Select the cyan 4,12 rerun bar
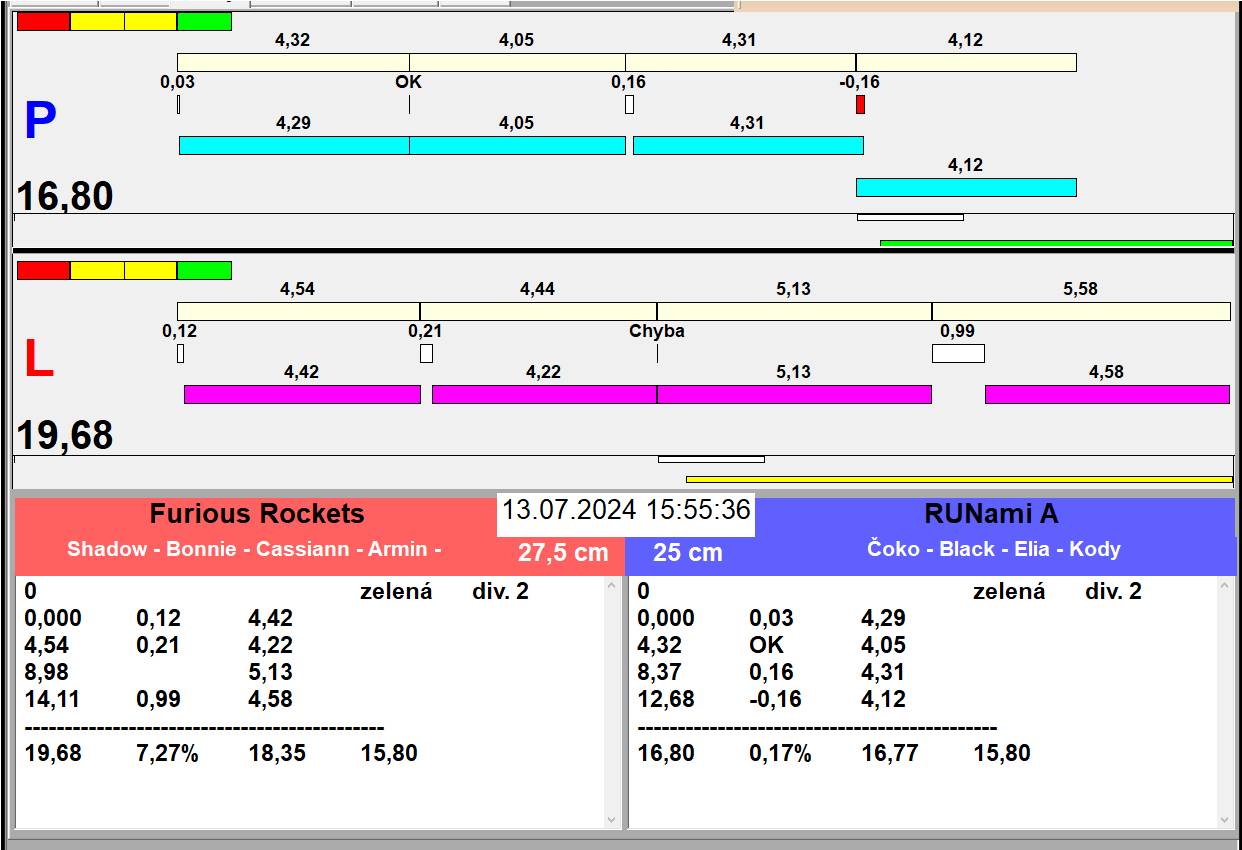 (x=966, y=187)
